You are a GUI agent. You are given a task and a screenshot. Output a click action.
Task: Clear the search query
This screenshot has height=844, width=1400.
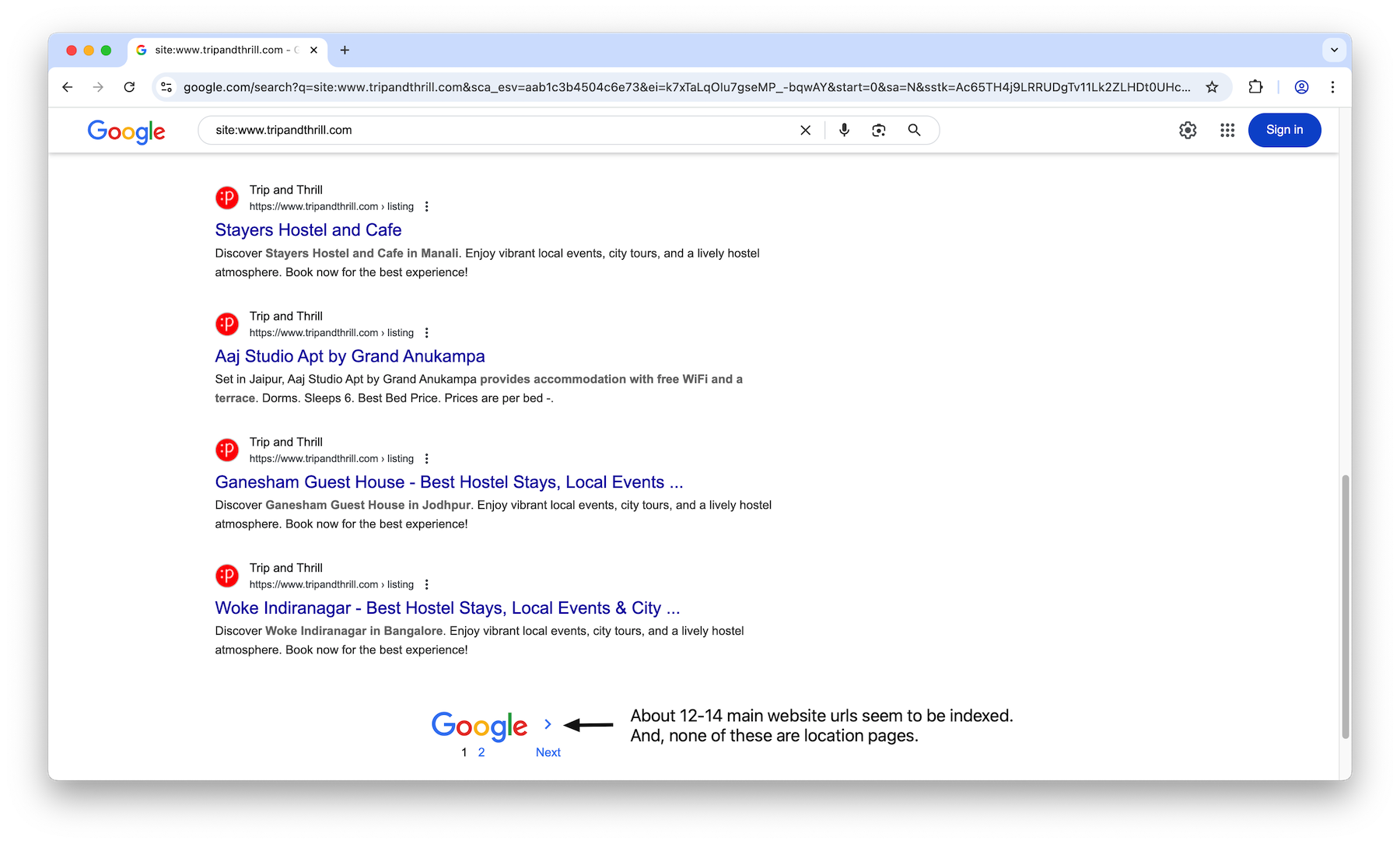[x=806, y=130]
